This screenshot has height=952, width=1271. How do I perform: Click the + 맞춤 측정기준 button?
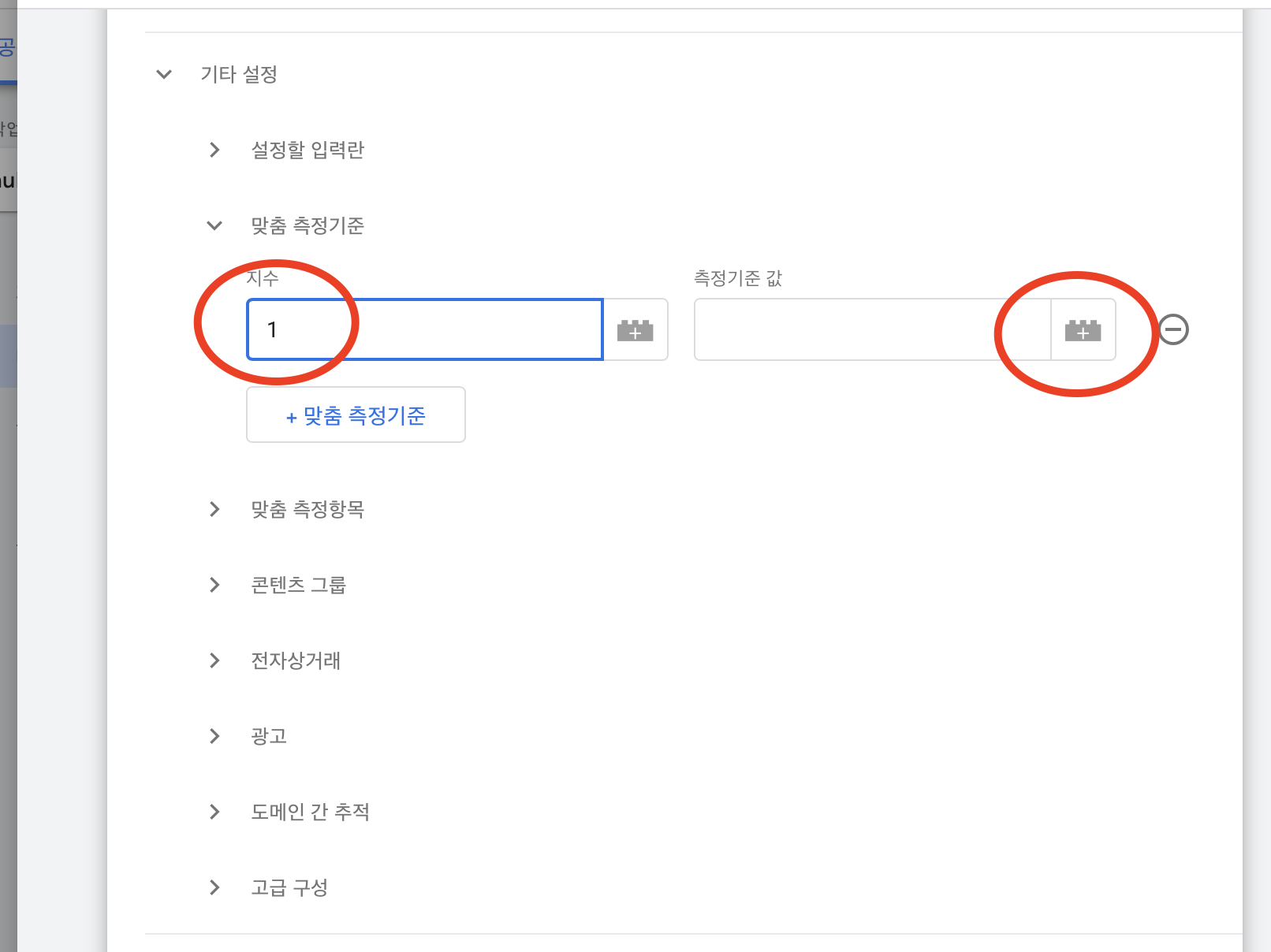355,415
